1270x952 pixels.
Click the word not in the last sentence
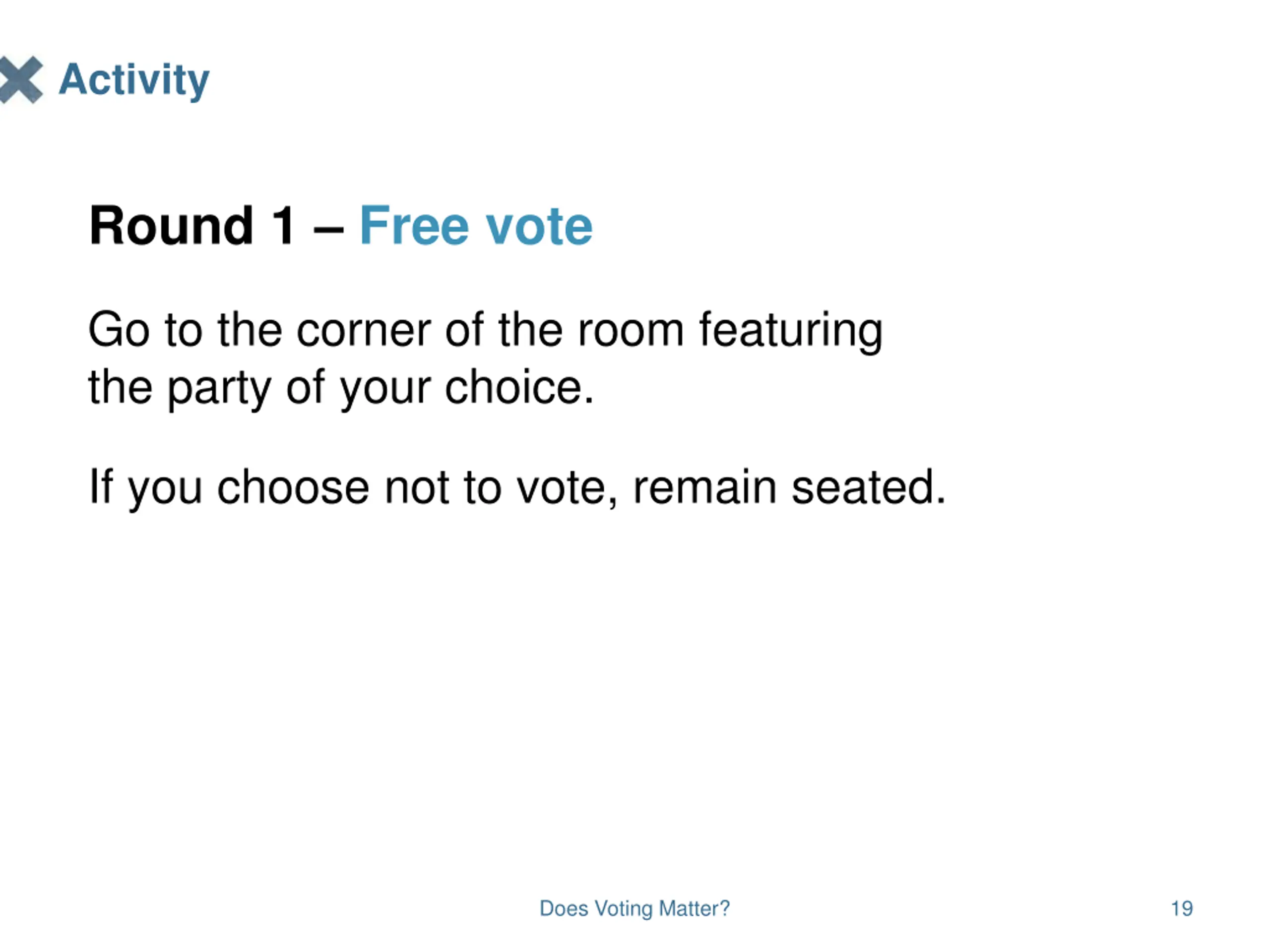coord(416,488)
